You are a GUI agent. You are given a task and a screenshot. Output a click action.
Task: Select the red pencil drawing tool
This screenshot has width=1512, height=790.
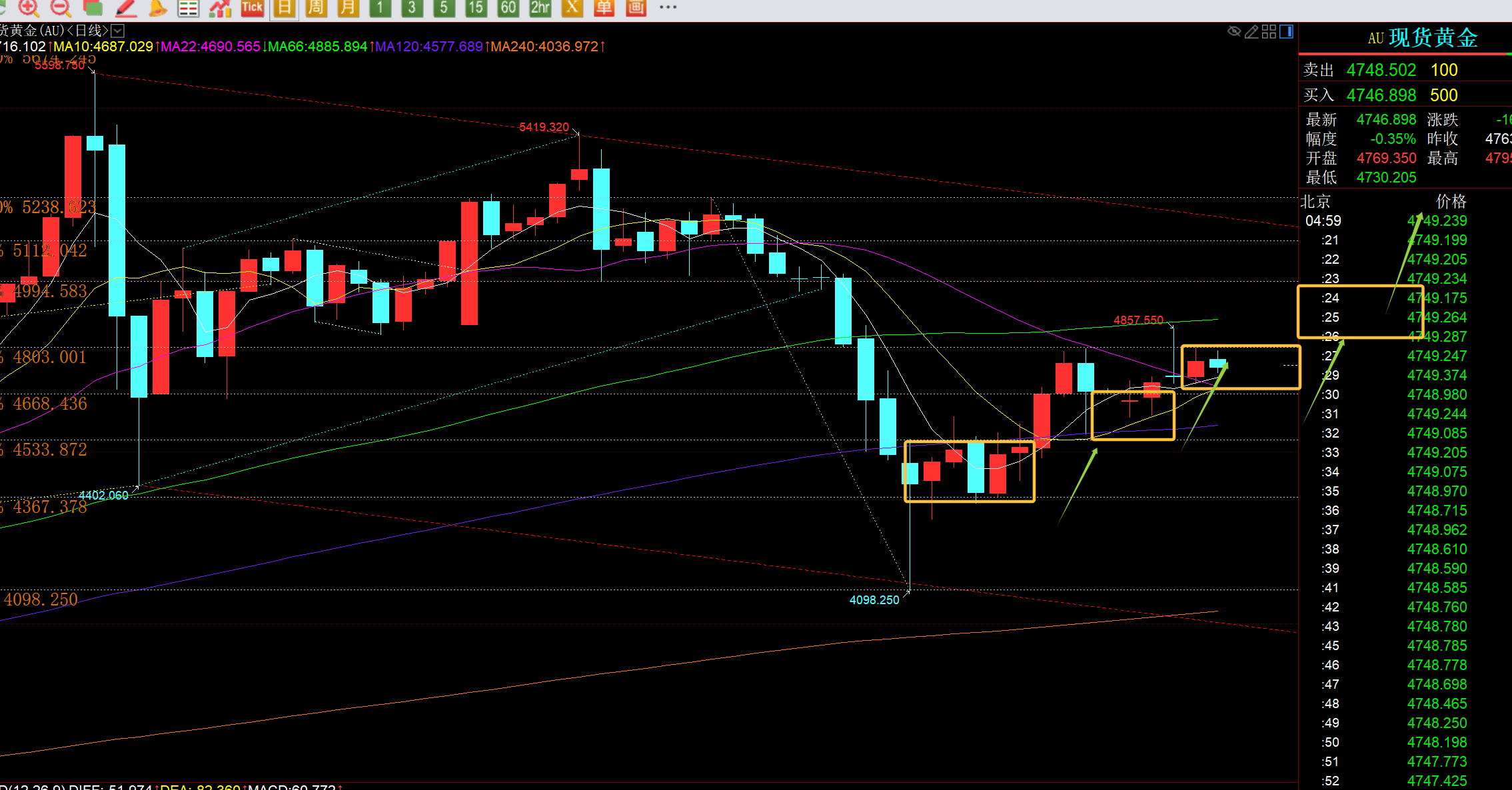tap(125, 7)
